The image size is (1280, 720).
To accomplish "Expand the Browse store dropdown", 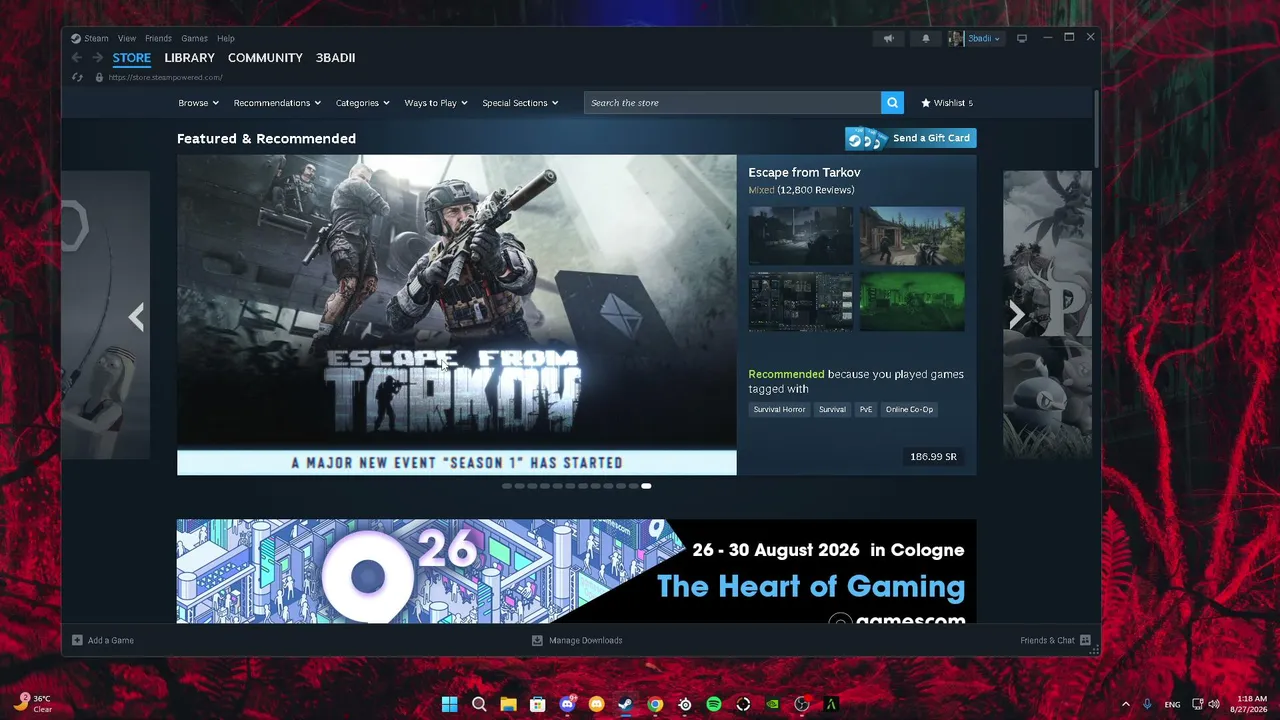I will click(x=198, y=103).
